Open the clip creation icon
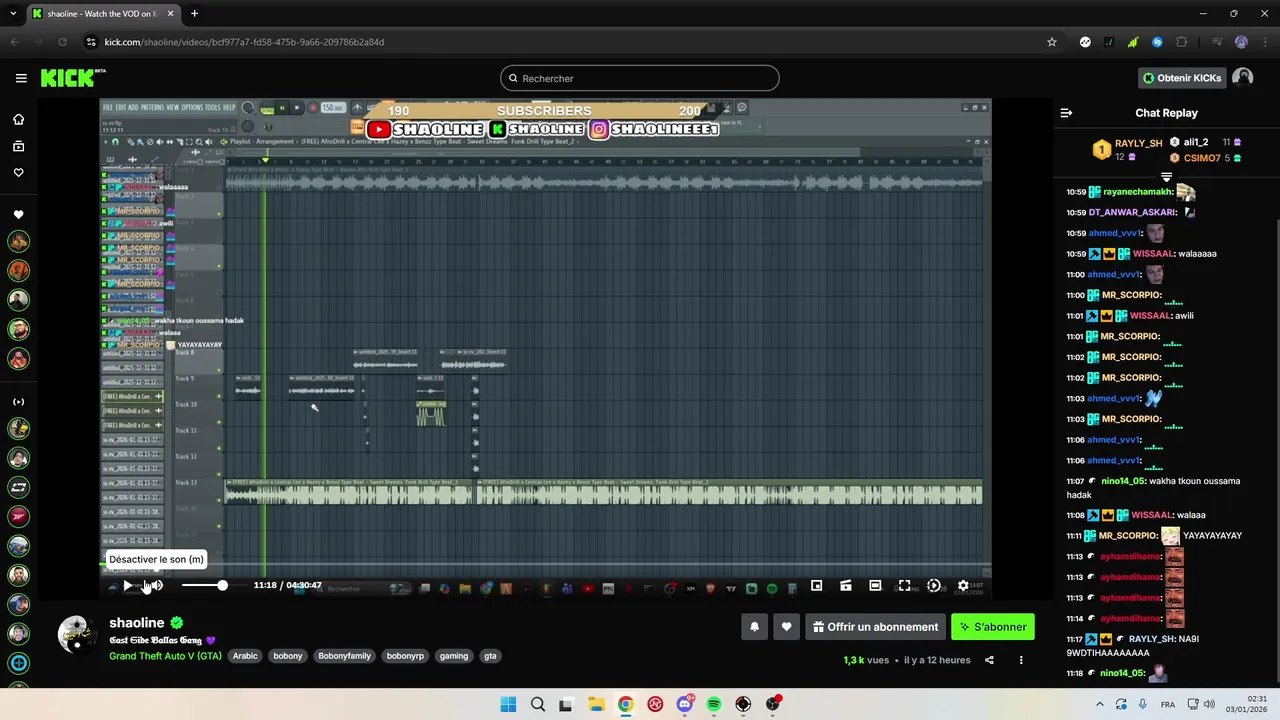Viewport: 1280px width, 720px height. [845, 585]
